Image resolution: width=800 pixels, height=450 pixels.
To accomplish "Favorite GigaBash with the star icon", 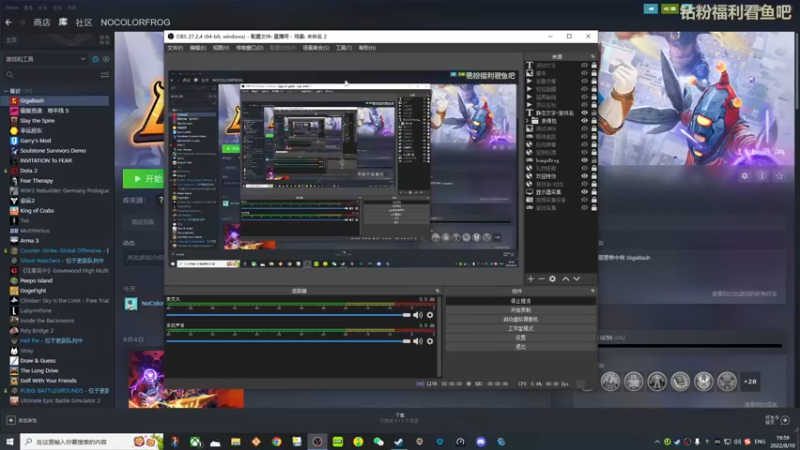I will [779, 176].
